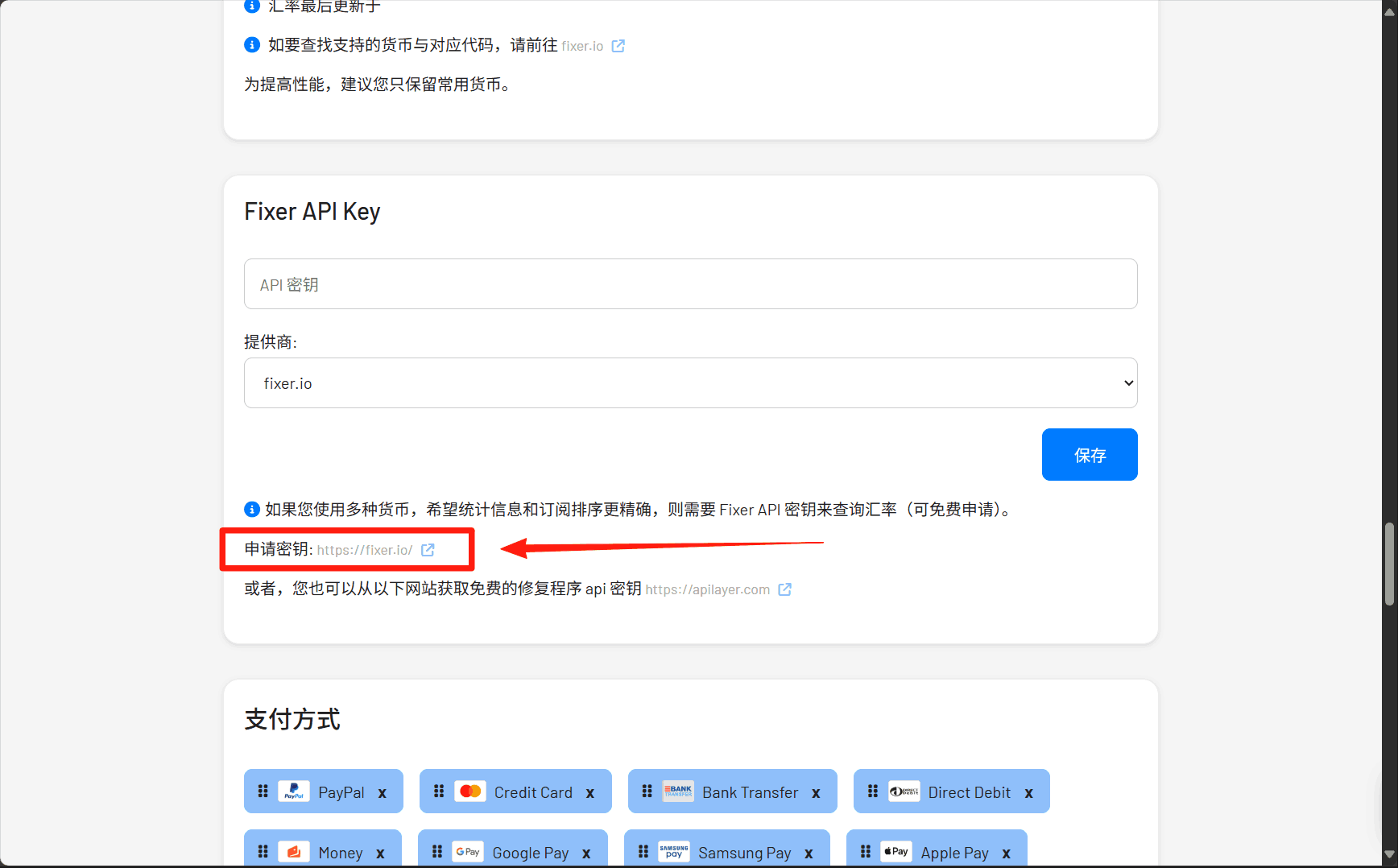Click the Google Pay logo icon
1398x868 pixels.
pyautogui.click(x=467, y=852)
